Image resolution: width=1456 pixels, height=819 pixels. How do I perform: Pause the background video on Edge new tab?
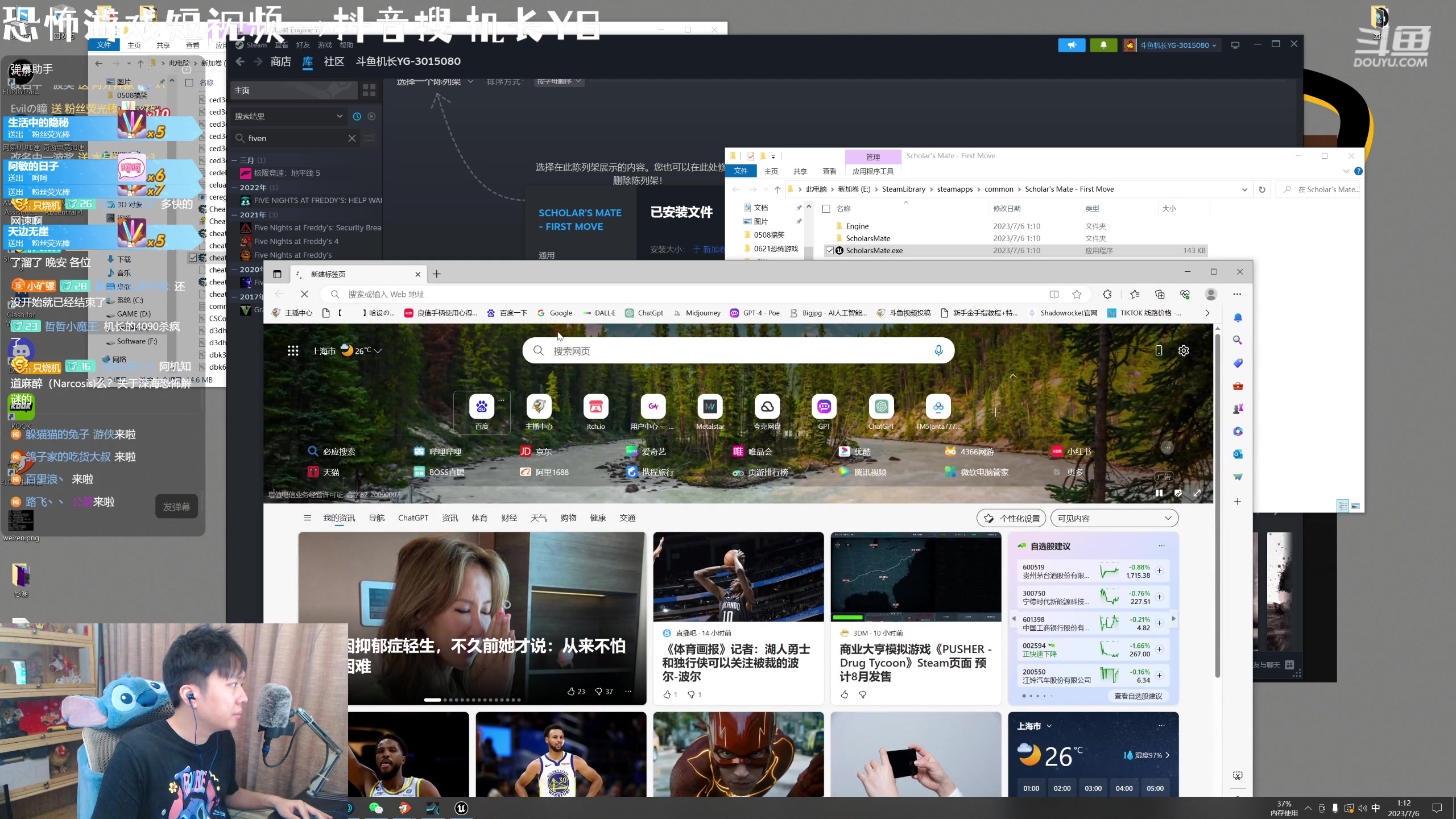(1159, 493)
